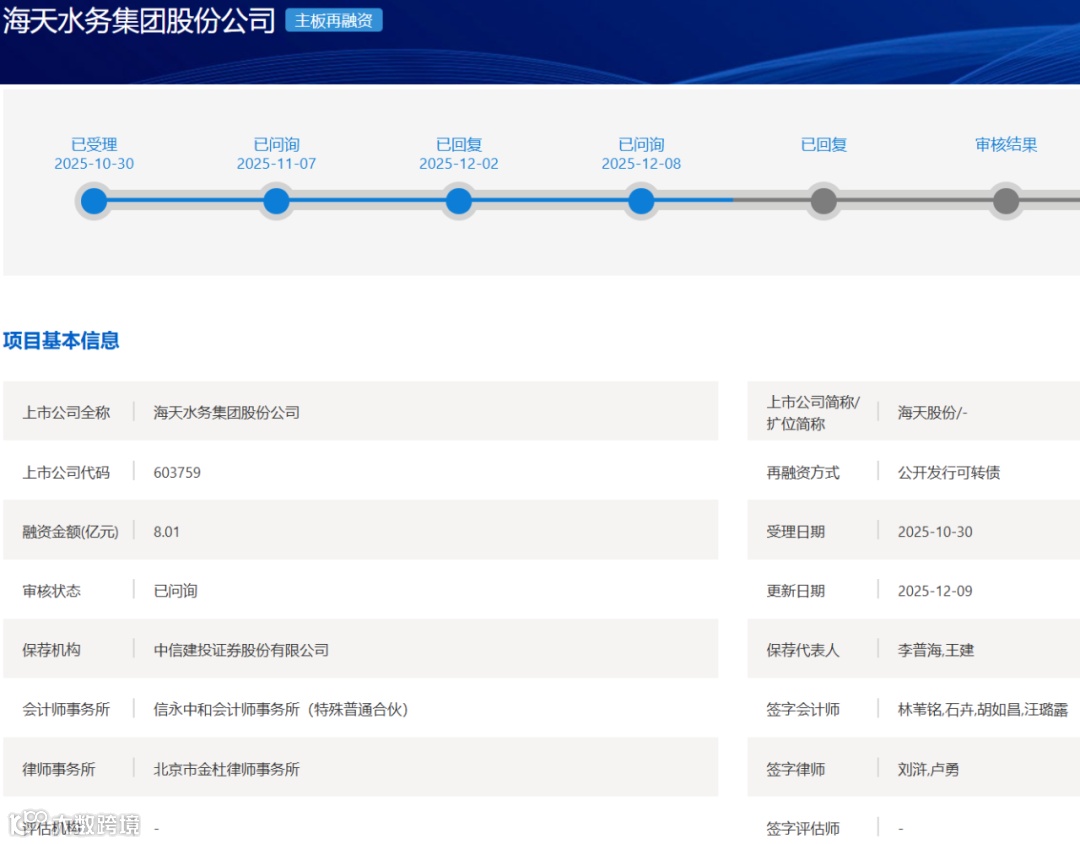The height and width of the screenshot is (844, 1080).
Task: Click the 上市公司全称 label
Action: pos(66,413)
